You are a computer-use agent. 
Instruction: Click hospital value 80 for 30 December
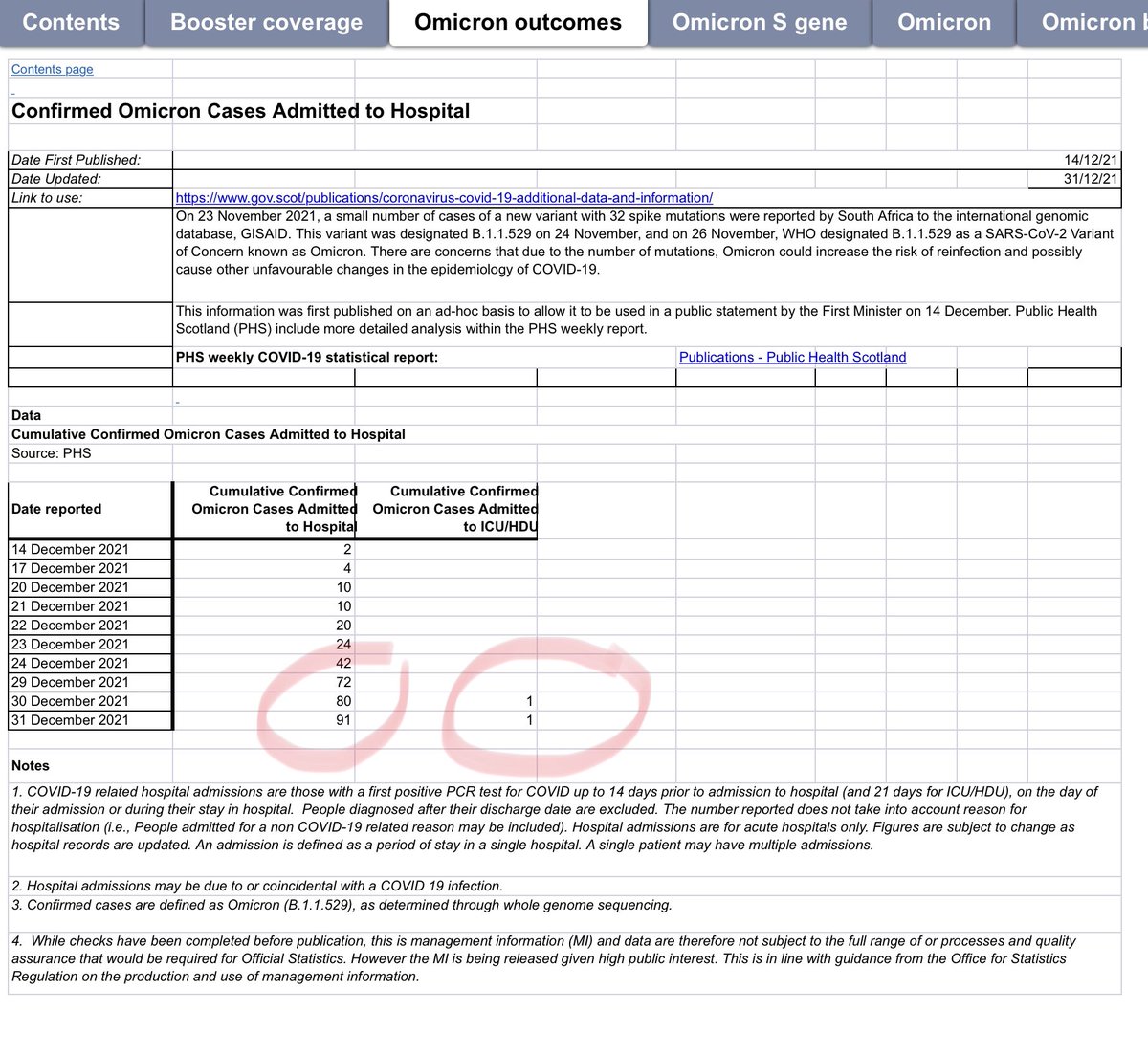click(x=264, y=701)
